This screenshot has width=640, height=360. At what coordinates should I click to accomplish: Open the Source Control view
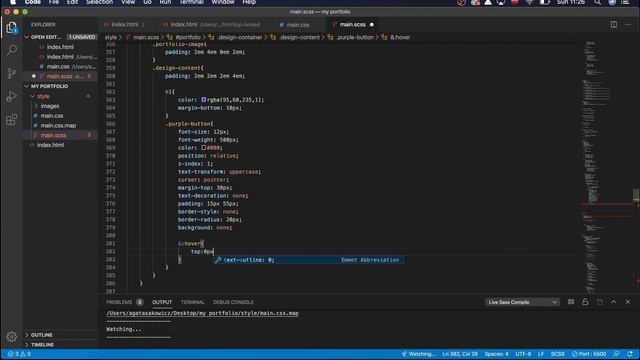pos(11,73)
